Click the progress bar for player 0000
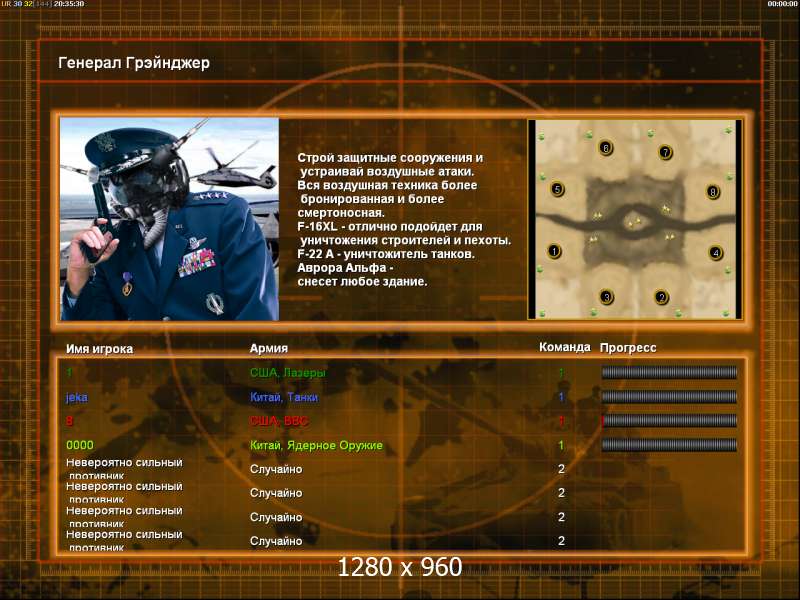This screenshot has height=600, width=800. pos(669,444)
